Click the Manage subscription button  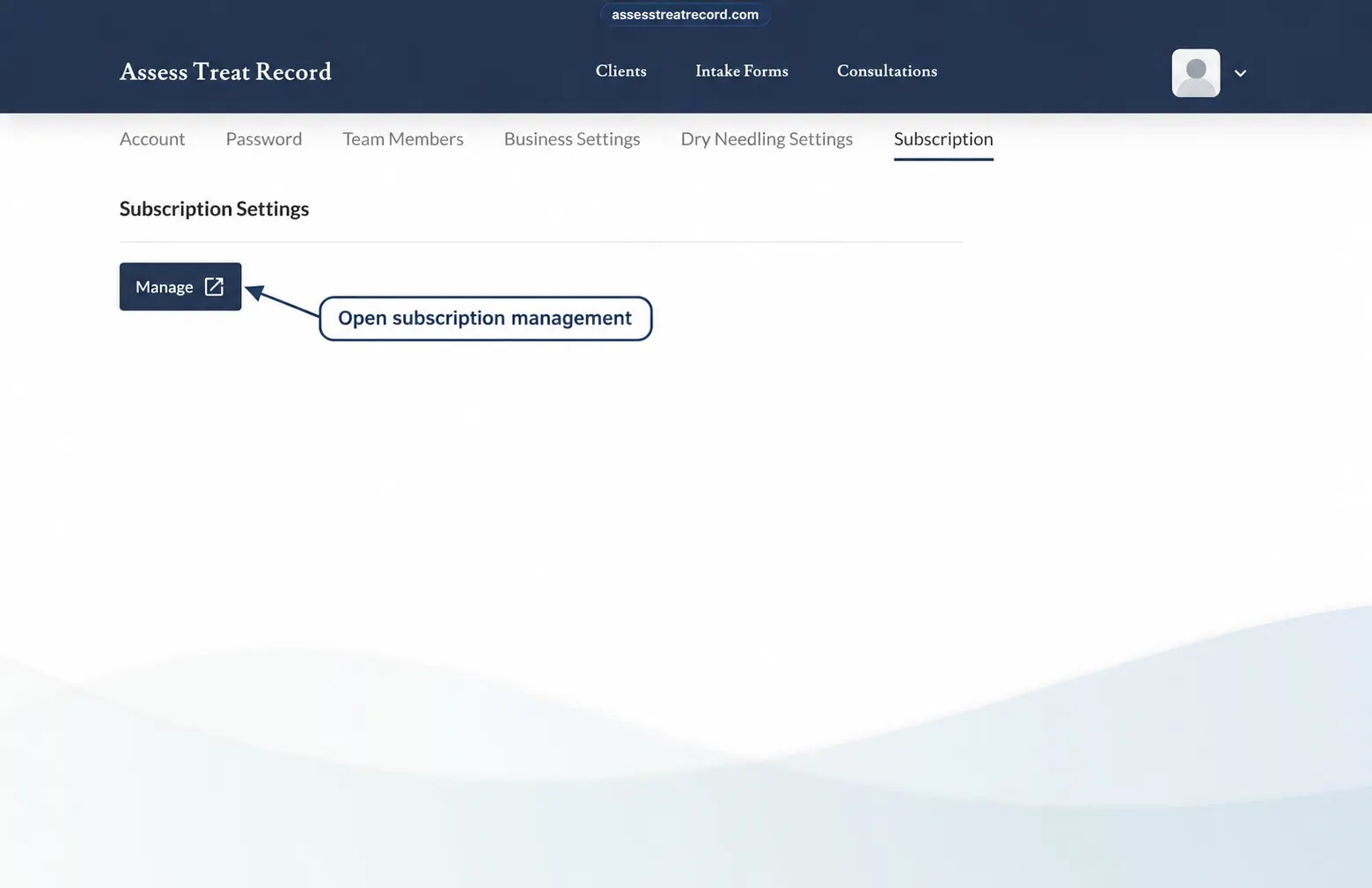[x=180, y=286]
